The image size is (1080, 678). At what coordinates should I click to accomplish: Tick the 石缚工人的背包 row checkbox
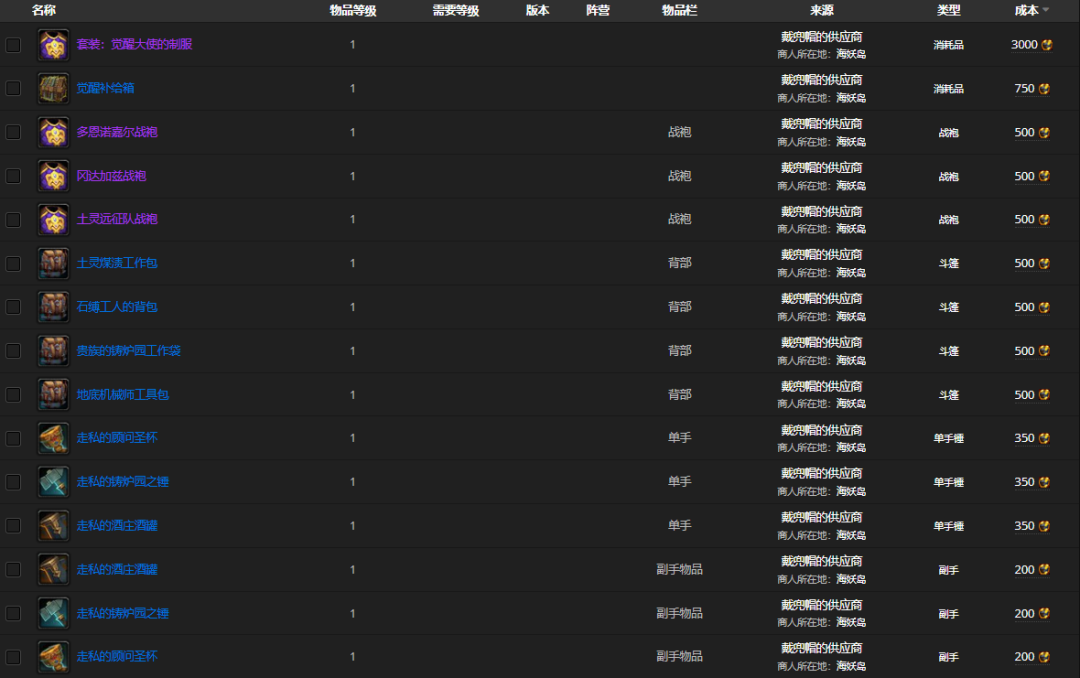click(13, 307)
